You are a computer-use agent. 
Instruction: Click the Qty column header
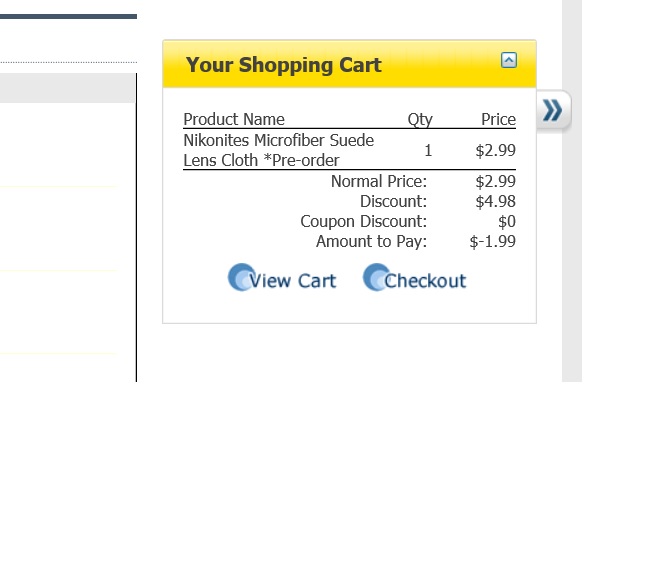(x=420, y=120)
